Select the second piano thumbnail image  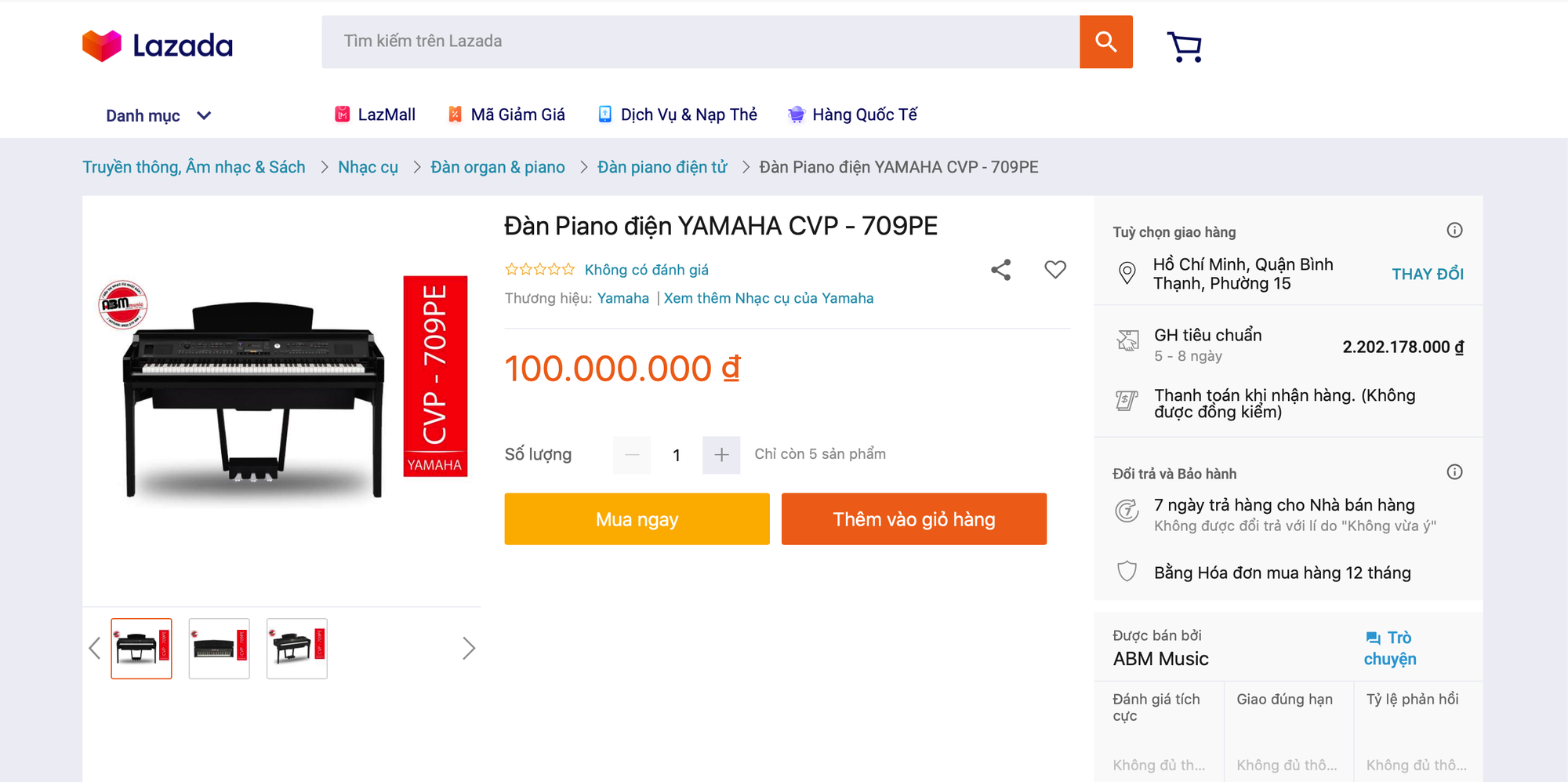(x=219, y=649)
